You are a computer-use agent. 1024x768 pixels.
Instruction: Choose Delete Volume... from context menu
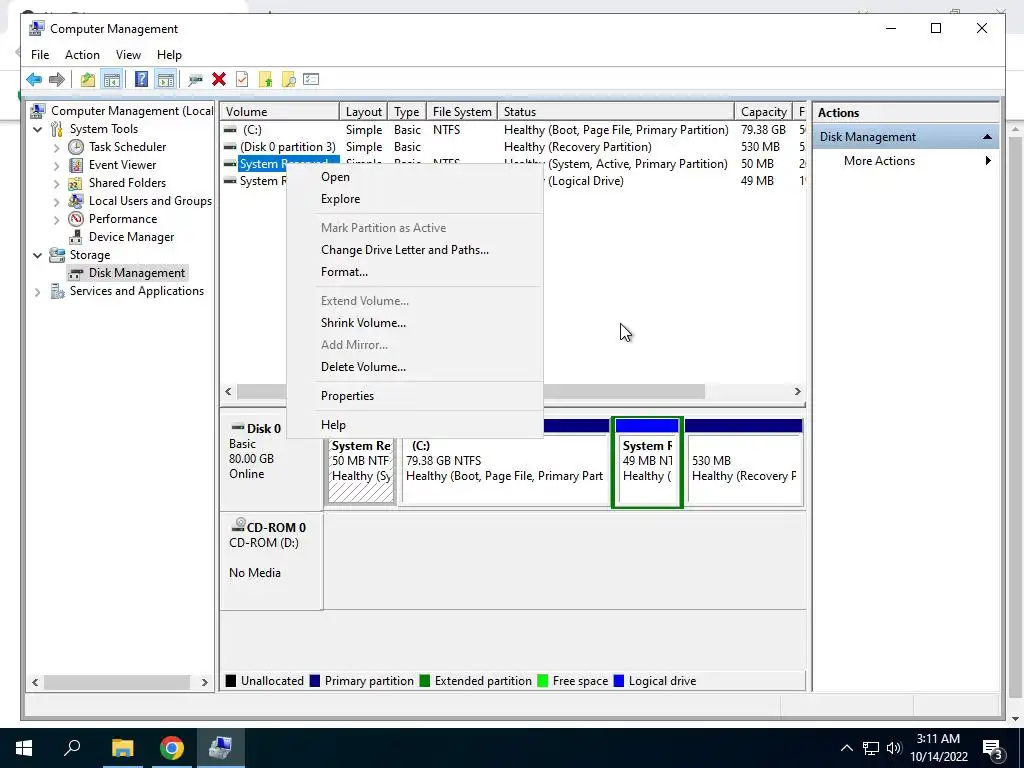point(415,367)
